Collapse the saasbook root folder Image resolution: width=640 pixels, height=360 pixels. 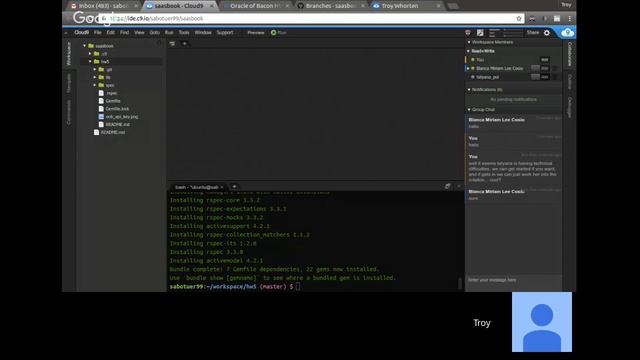(x=84, y=46)
